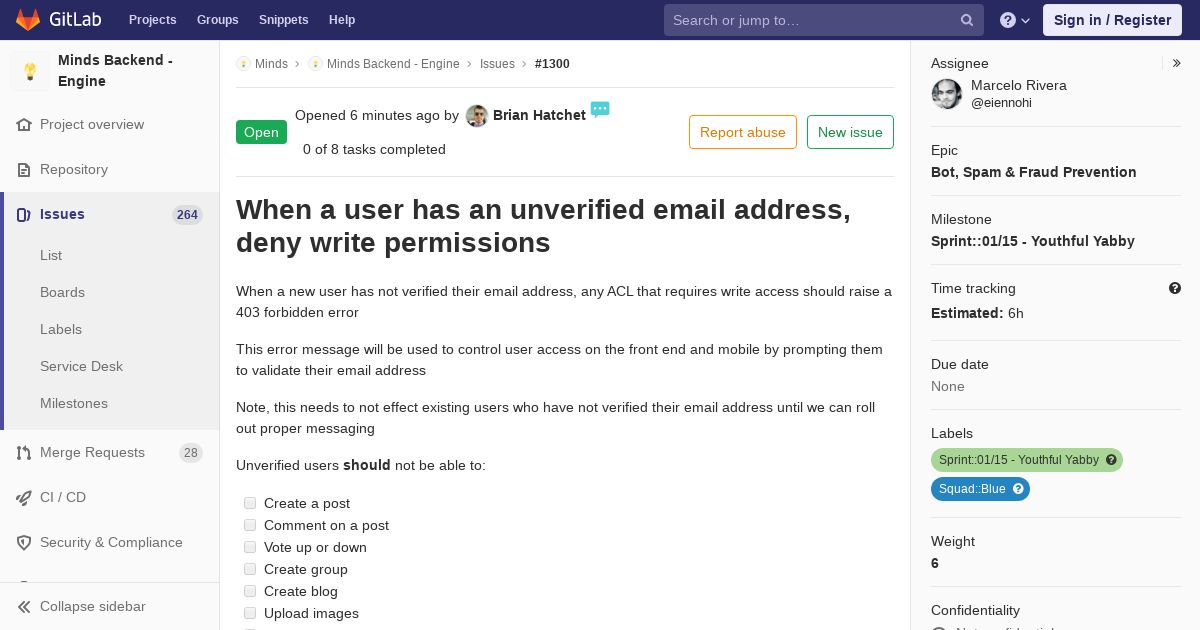This screenshot has width=1200, height=630.
Task: Collapse the right sidebar with double chevron
Action: click(x=1177, y=63)
